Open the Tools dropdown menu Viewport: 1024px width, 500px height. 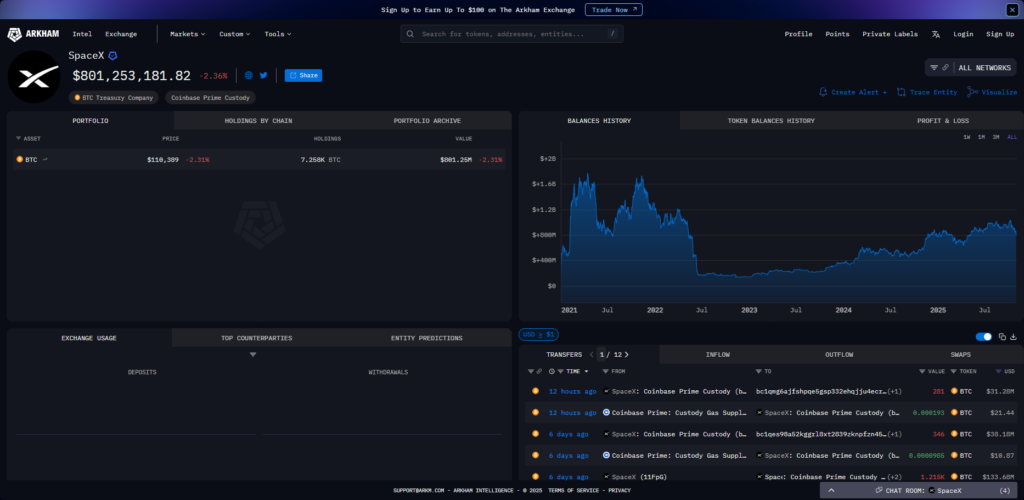click(x=278, y=34)
